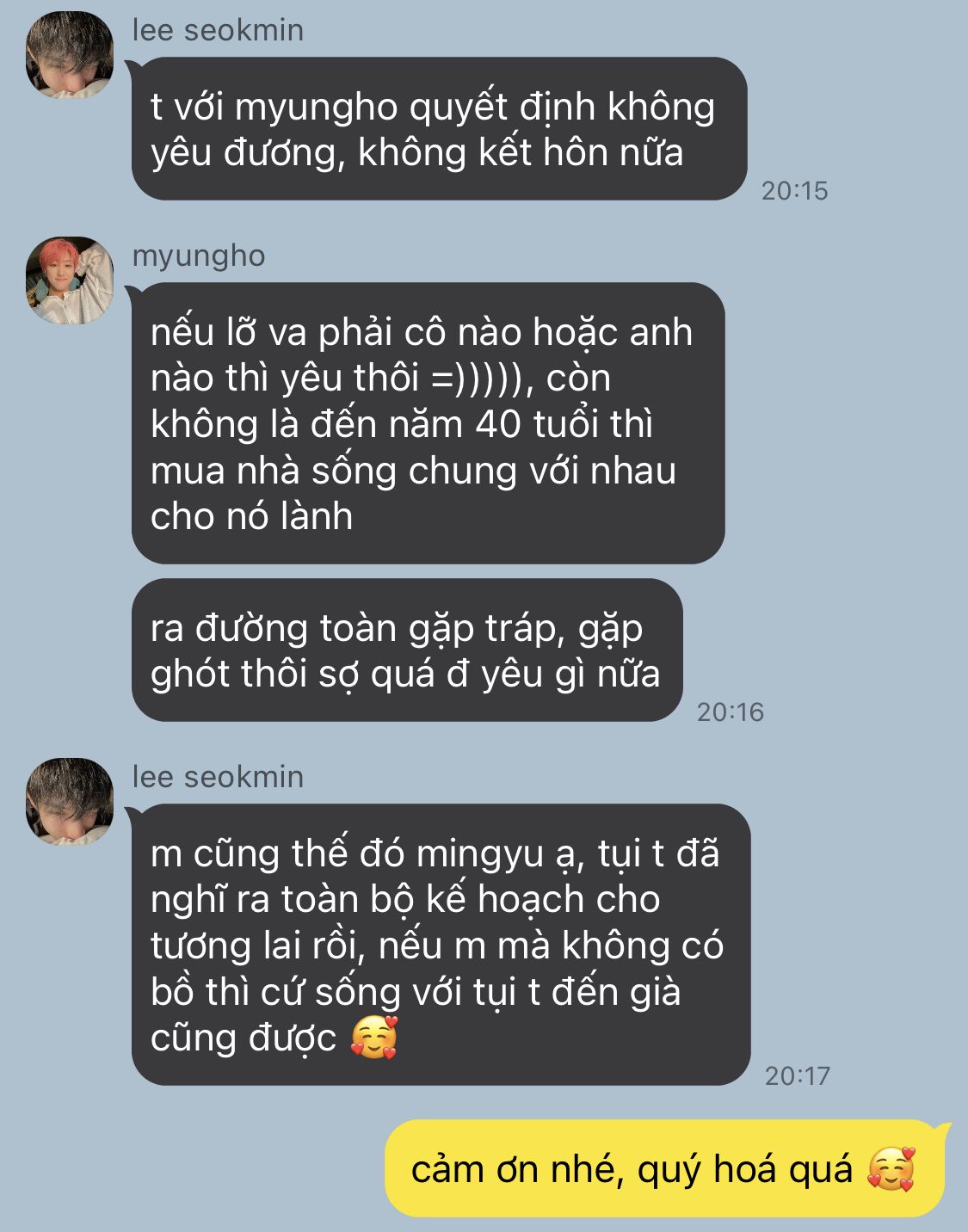The height and width of the screenshot is (1232, 968).
Task: Select the message starting 'ra đường toàn gặp tráp'
Action: [x=407, y=650]
